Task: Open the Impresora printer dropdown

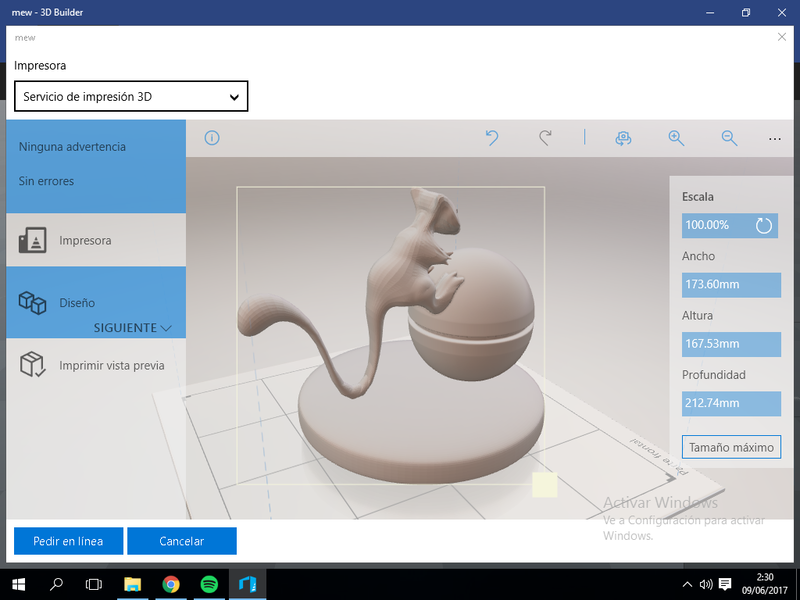Action: [131, 96]
